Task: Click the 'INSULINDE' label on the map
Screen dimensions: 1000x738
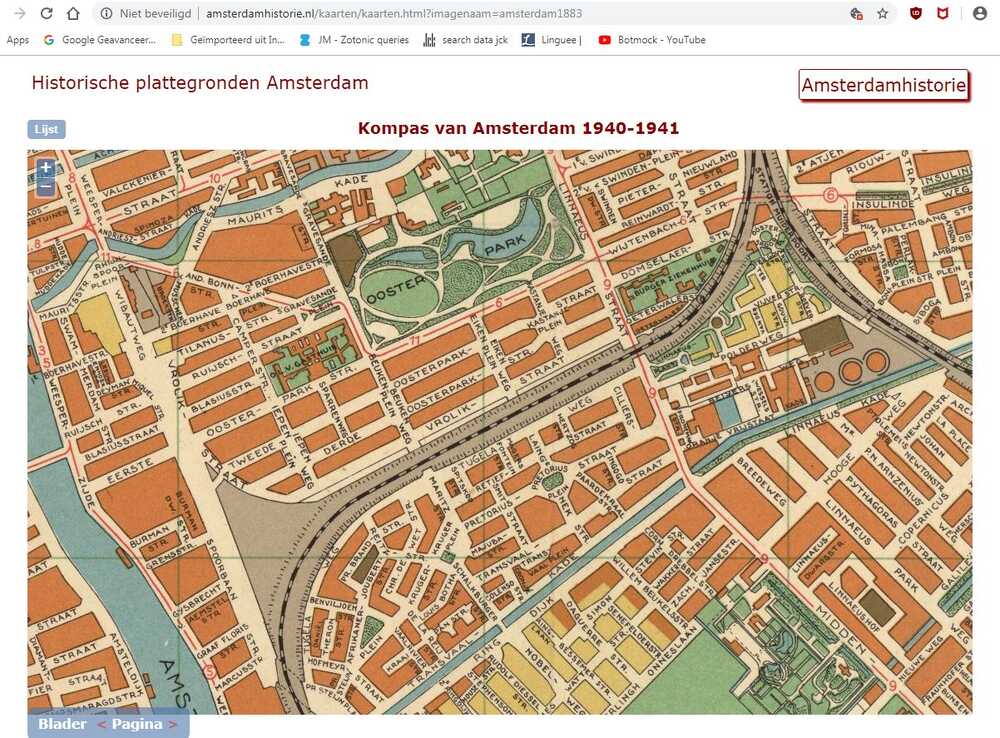Action: pos(883,204)
